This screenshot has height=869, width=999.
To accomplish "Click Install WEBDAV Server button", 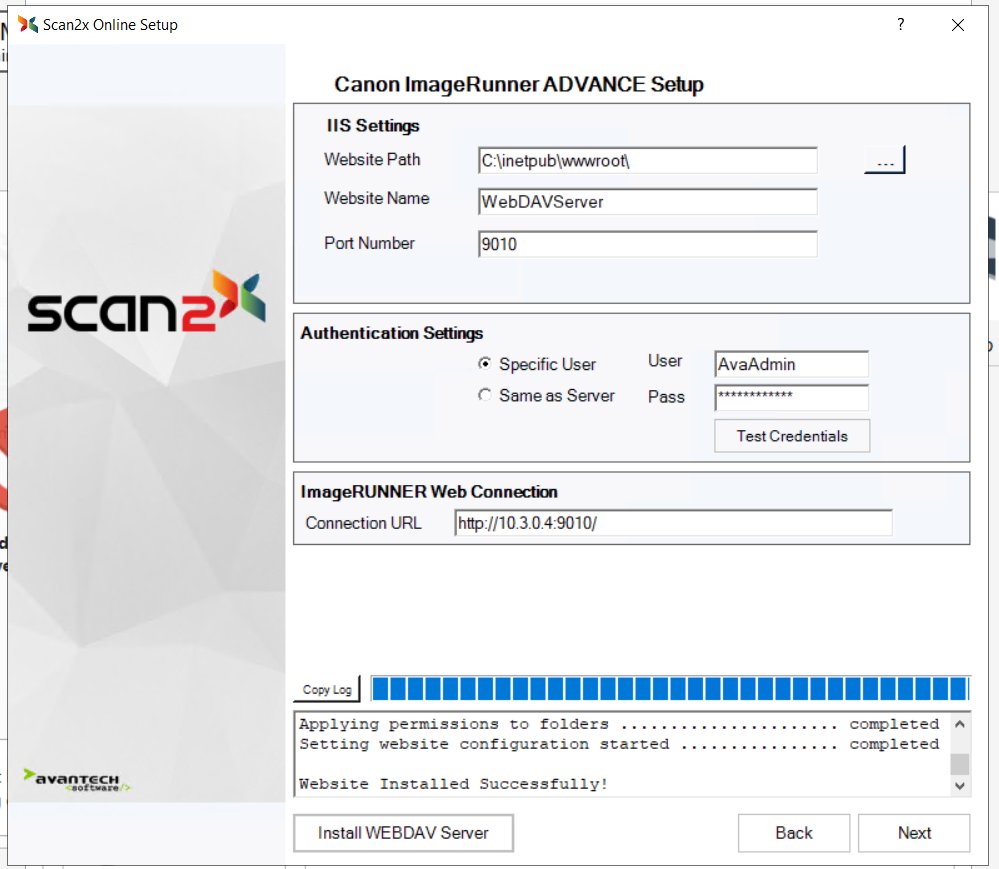I will [x=403, y=833].
